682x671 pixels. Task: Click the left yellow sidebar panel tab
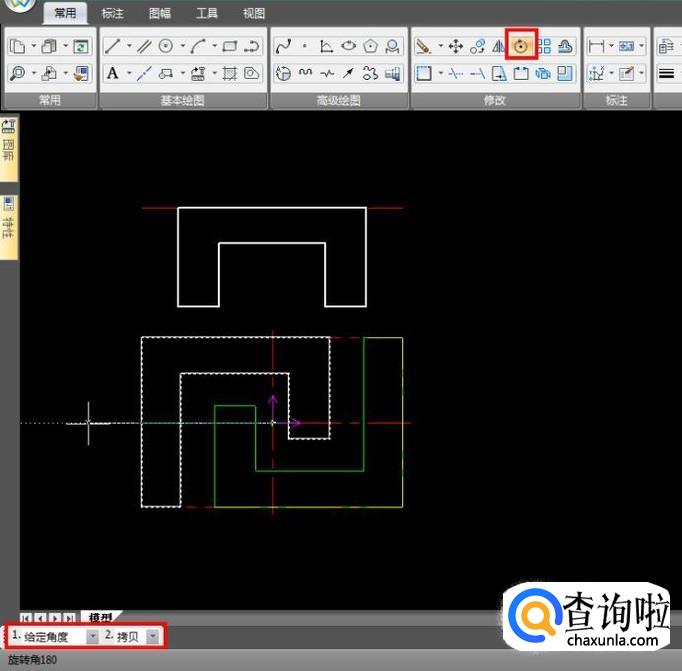click(8, 140)
